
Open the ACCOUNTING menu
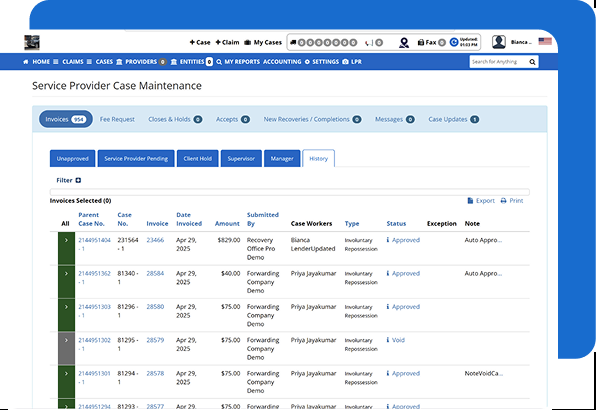tap(282, 62)
